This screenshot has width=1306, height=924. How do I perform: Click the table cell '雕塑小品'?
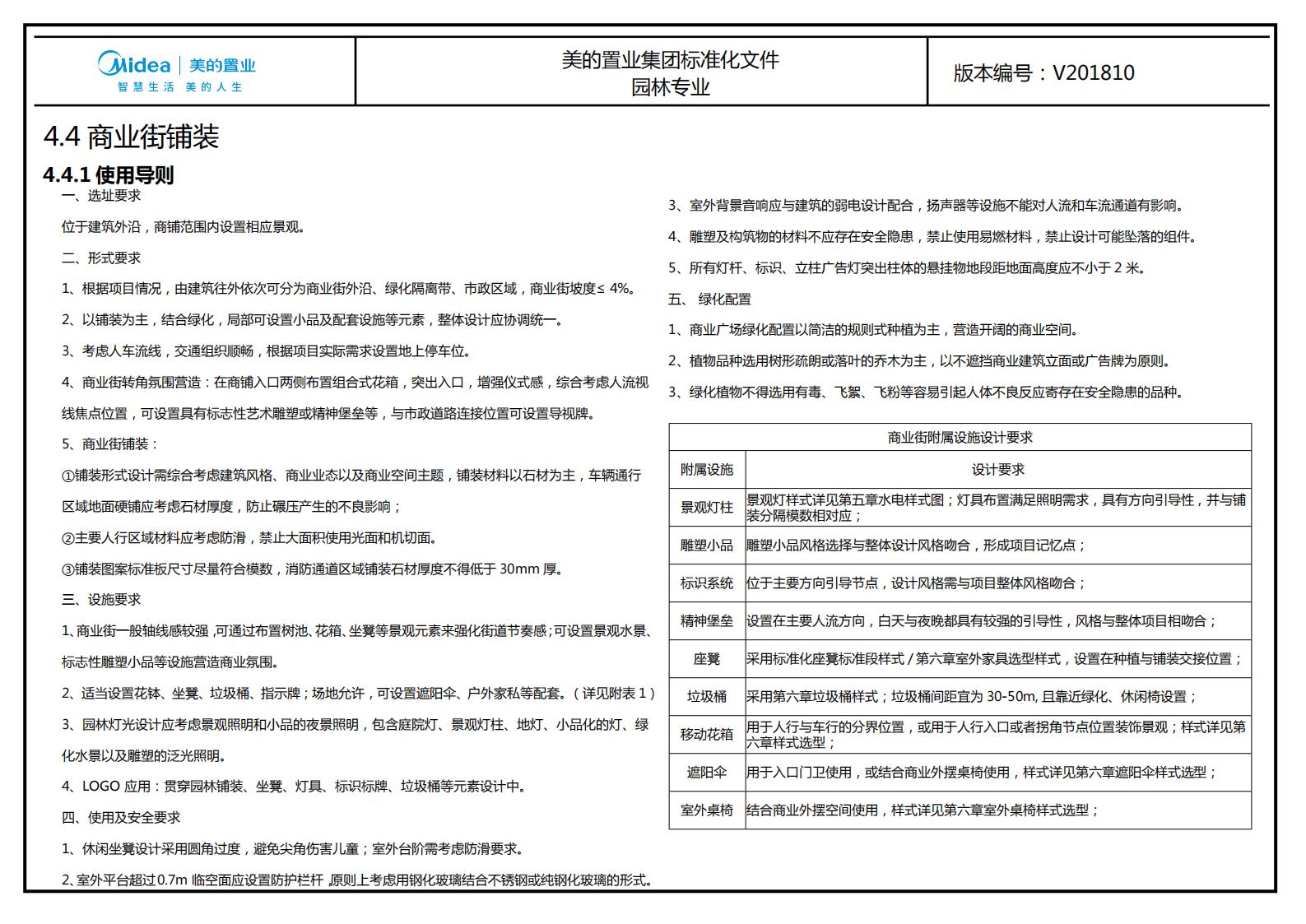[707, 546]
